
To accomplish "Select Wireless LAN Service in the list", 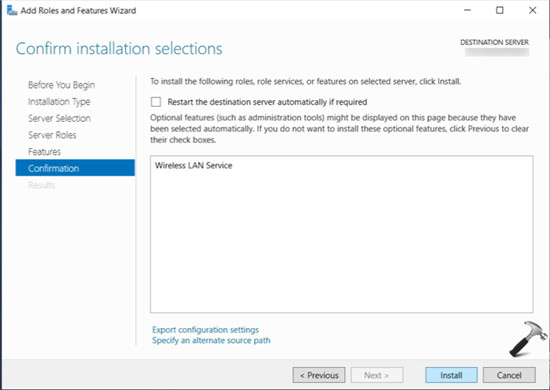I will [193, 166].
